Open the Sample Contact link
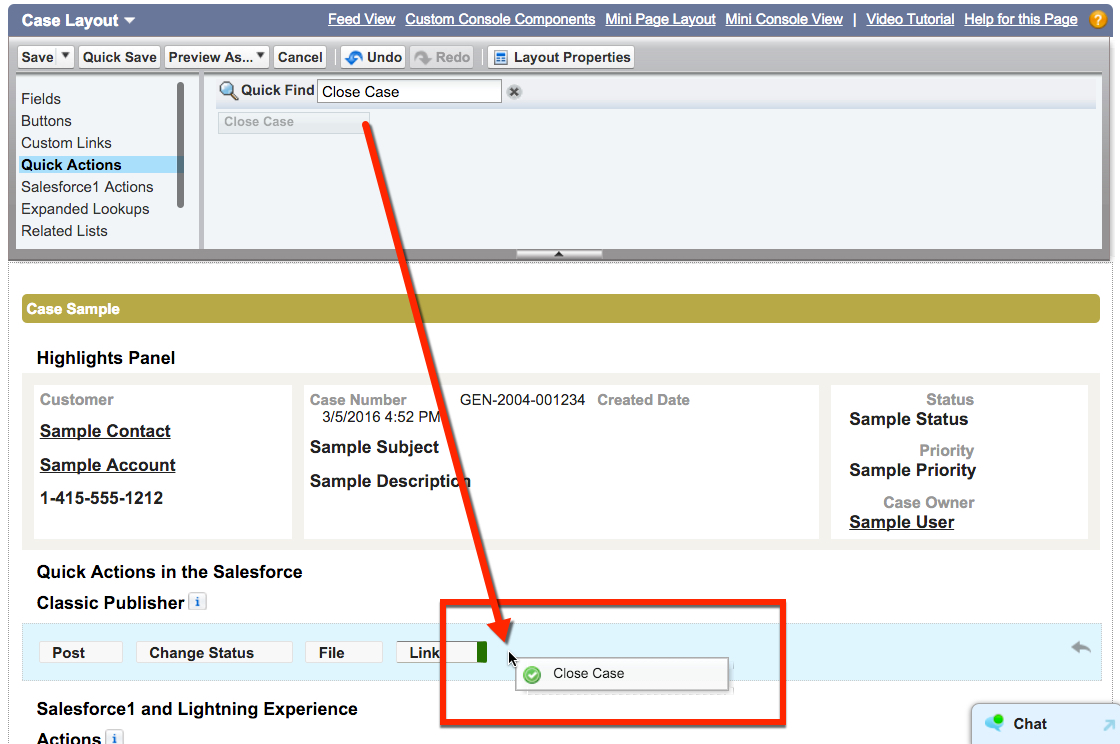1120x744 pixels. point(105,431)
